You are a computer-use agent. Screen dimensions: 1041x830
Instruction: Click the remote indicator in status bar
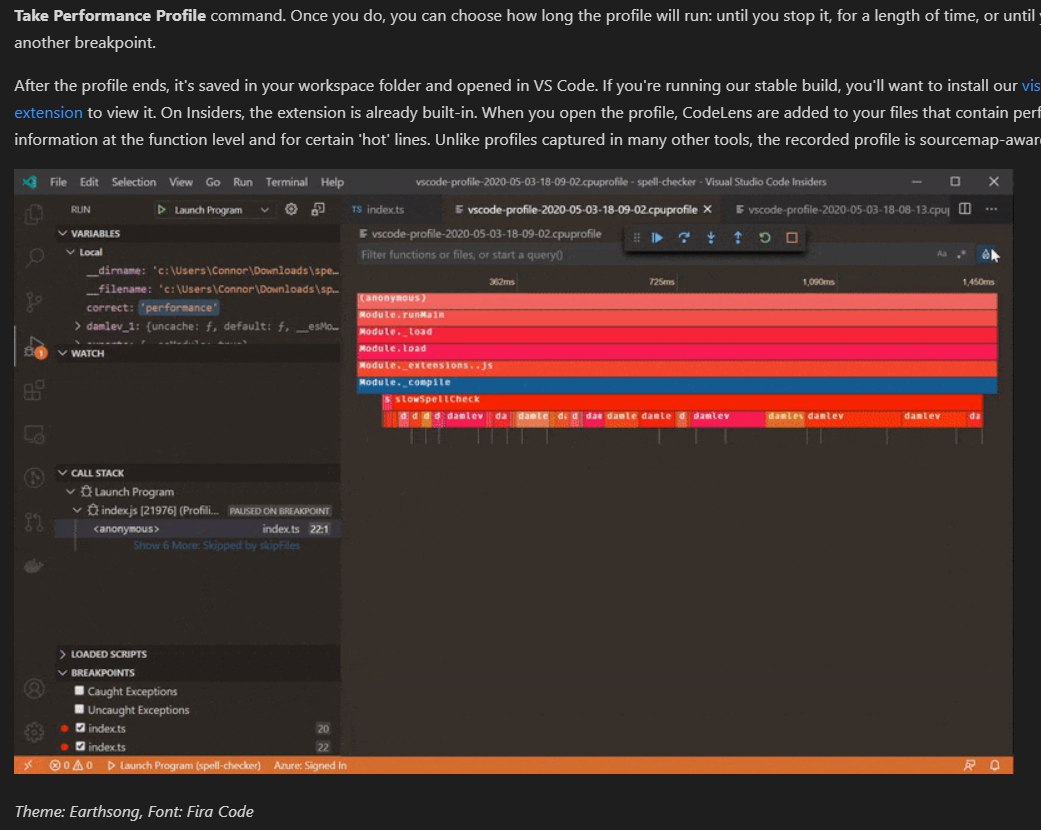pyautogui.click(x=28, y=765)
